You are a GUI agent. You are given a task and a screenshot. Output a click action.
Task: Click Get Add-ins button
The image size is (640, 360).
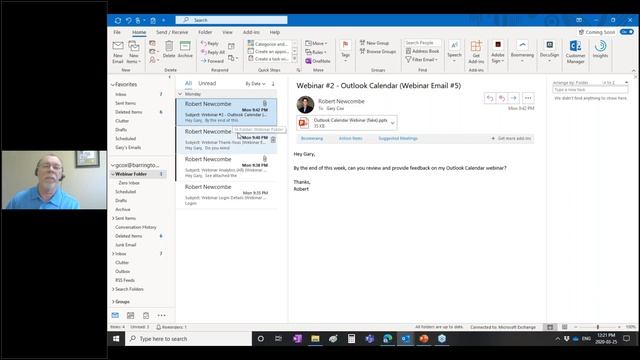[x=476, y=52]
